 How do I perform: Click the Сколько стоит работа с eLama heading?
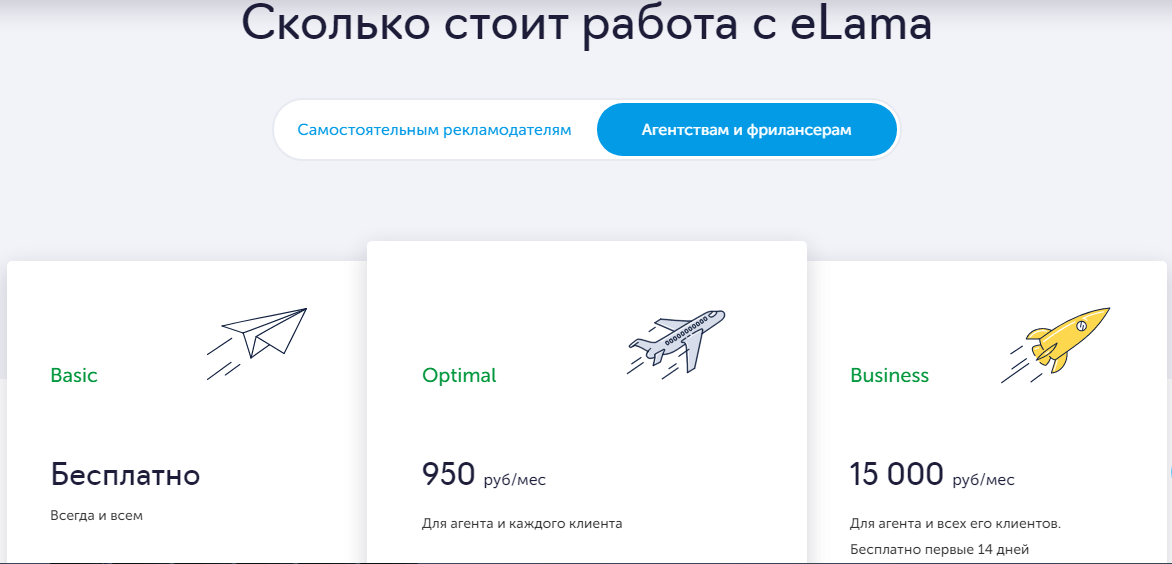pyautogui.click(x=586, y=26)
